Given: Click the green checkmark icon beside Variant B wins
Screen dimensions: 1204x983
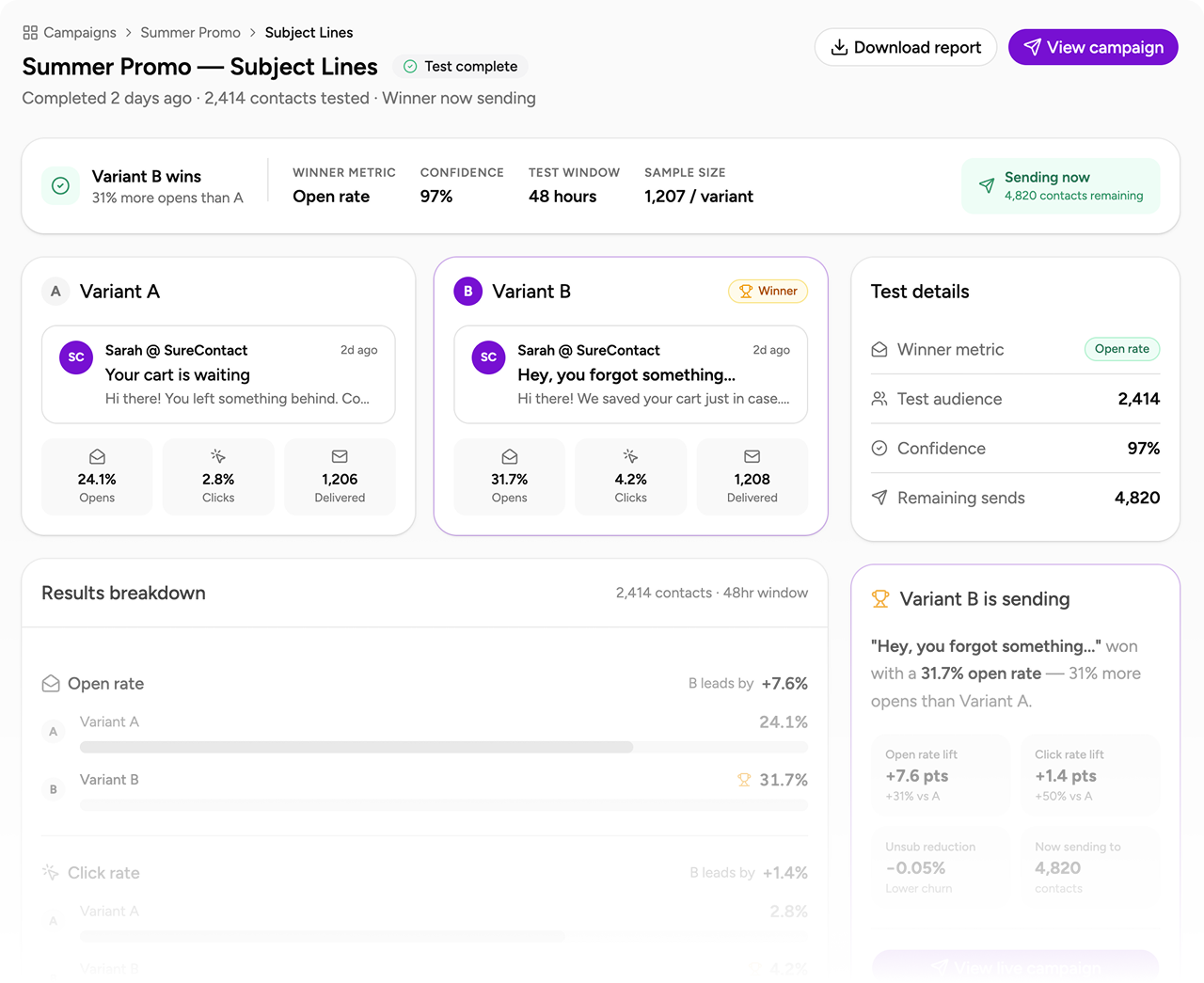Looking at the screenshot, I should [x=60, y=186].
